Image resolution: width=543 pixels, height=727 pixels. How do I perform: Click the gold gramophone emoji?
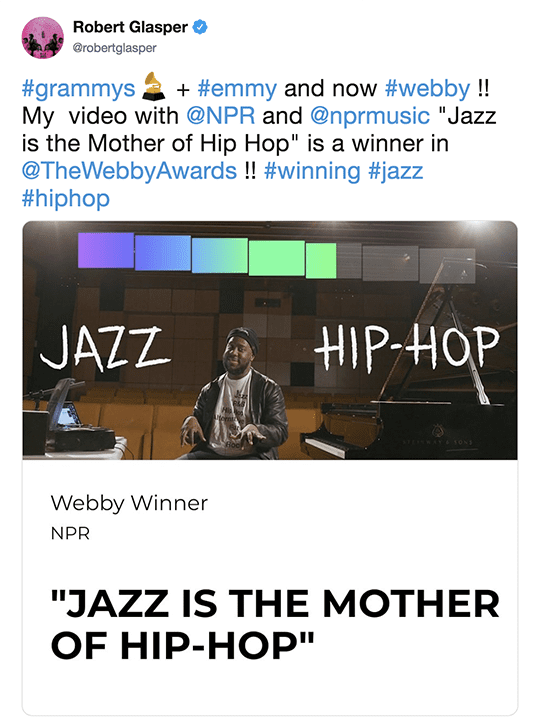click(153, 86)
